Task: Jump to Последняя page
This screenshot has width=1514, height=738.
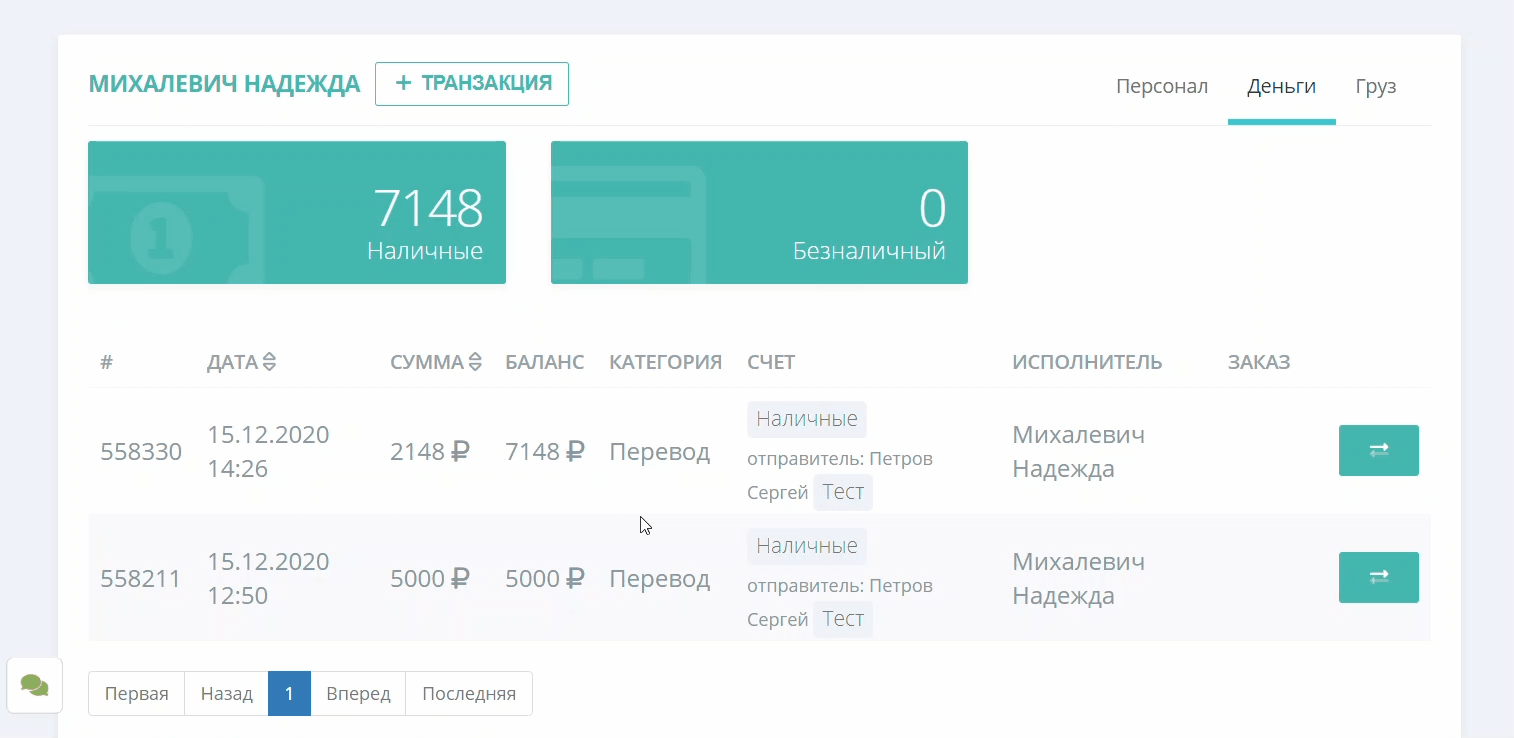Action: [x=469, y=693]
